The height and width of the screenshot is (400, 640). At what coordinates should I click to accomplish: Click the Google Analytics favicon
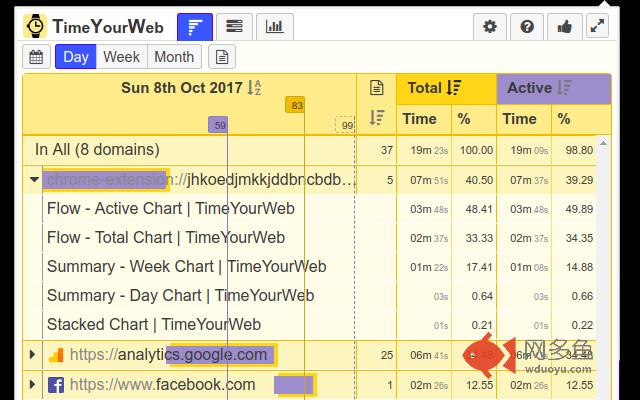[x=56, y=355]
